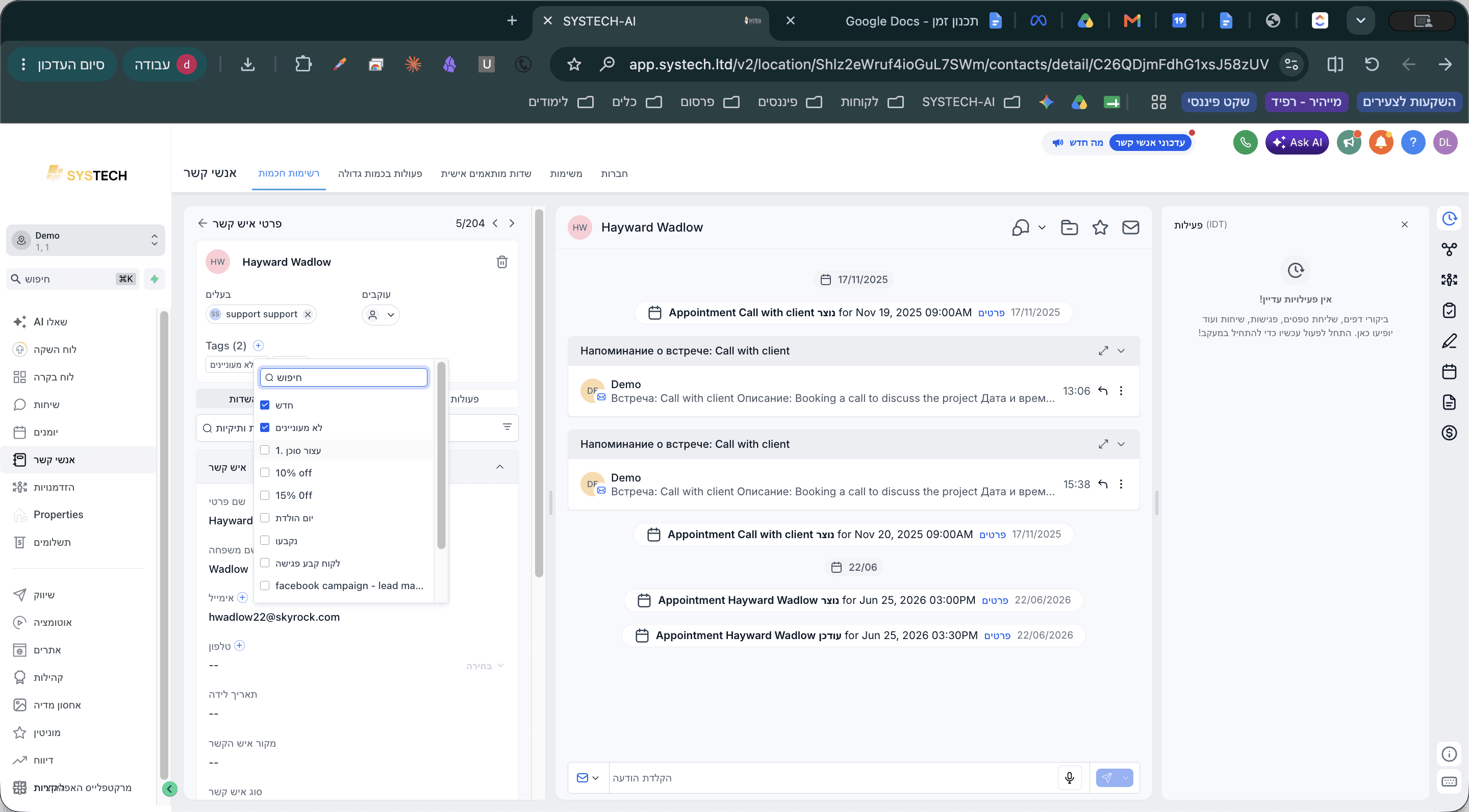
Task: Open the orange notifications bell
Action: pyautogui.click(x=1381, y=142)
